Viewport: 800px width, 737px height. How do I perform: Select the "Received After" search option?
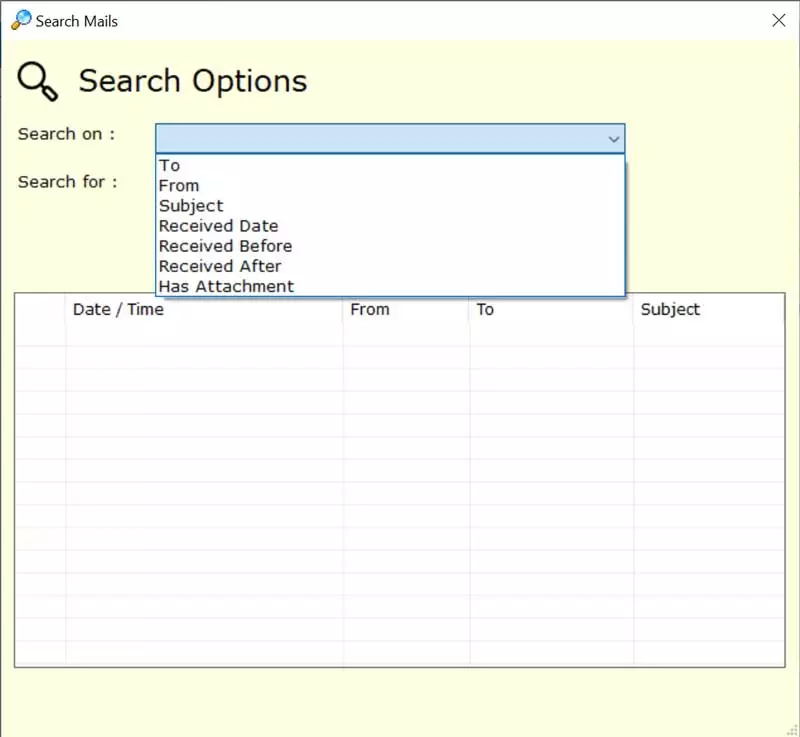[x=220, y=266]
